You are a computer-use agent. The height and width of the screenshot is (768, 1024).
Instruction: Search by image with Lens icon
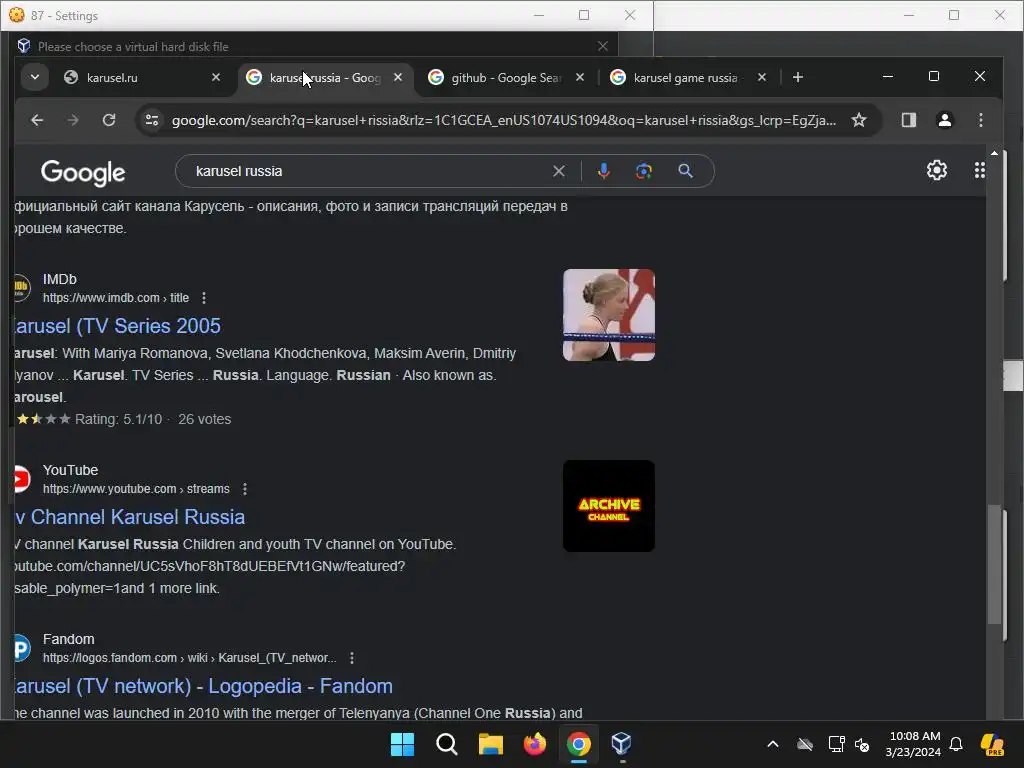pyautogui.click(x=644, y=171)
